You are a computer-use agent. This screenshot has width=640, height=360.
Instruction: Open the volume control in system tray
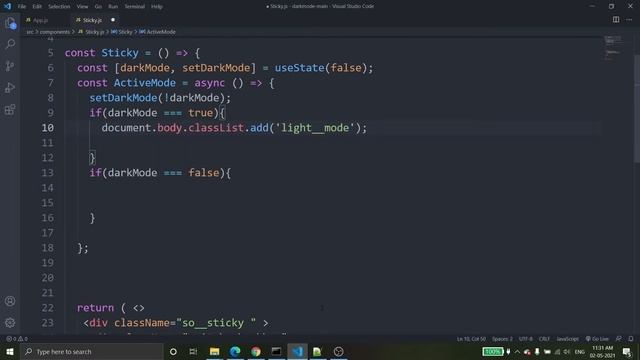[567, 351]
